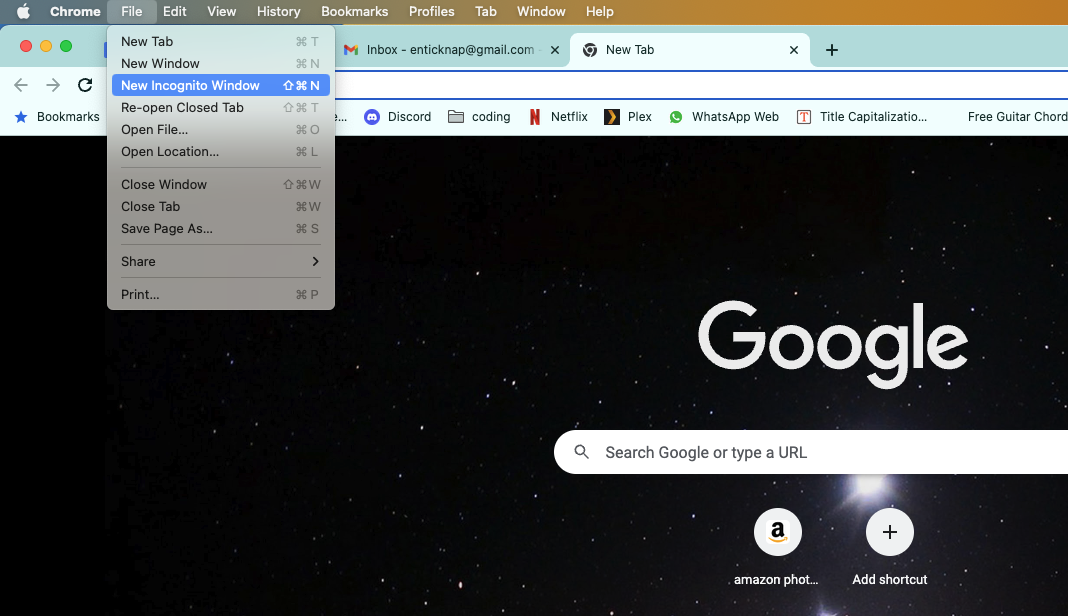Open the Bookmarks bar folder label
This screenshot has height=616, width=1068.
(x=68, y=117)
